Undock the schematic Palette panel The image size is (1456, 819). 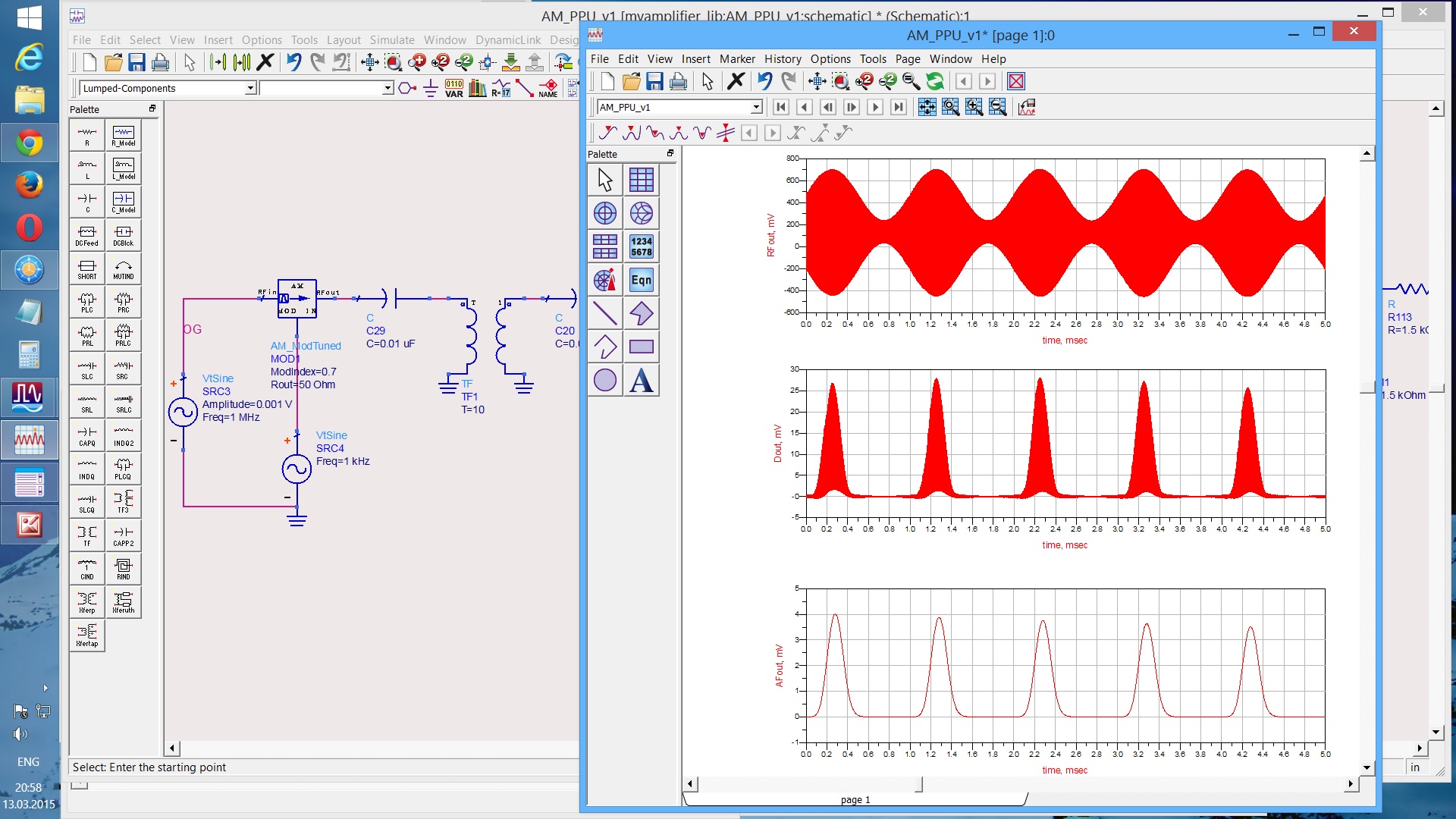152,108
